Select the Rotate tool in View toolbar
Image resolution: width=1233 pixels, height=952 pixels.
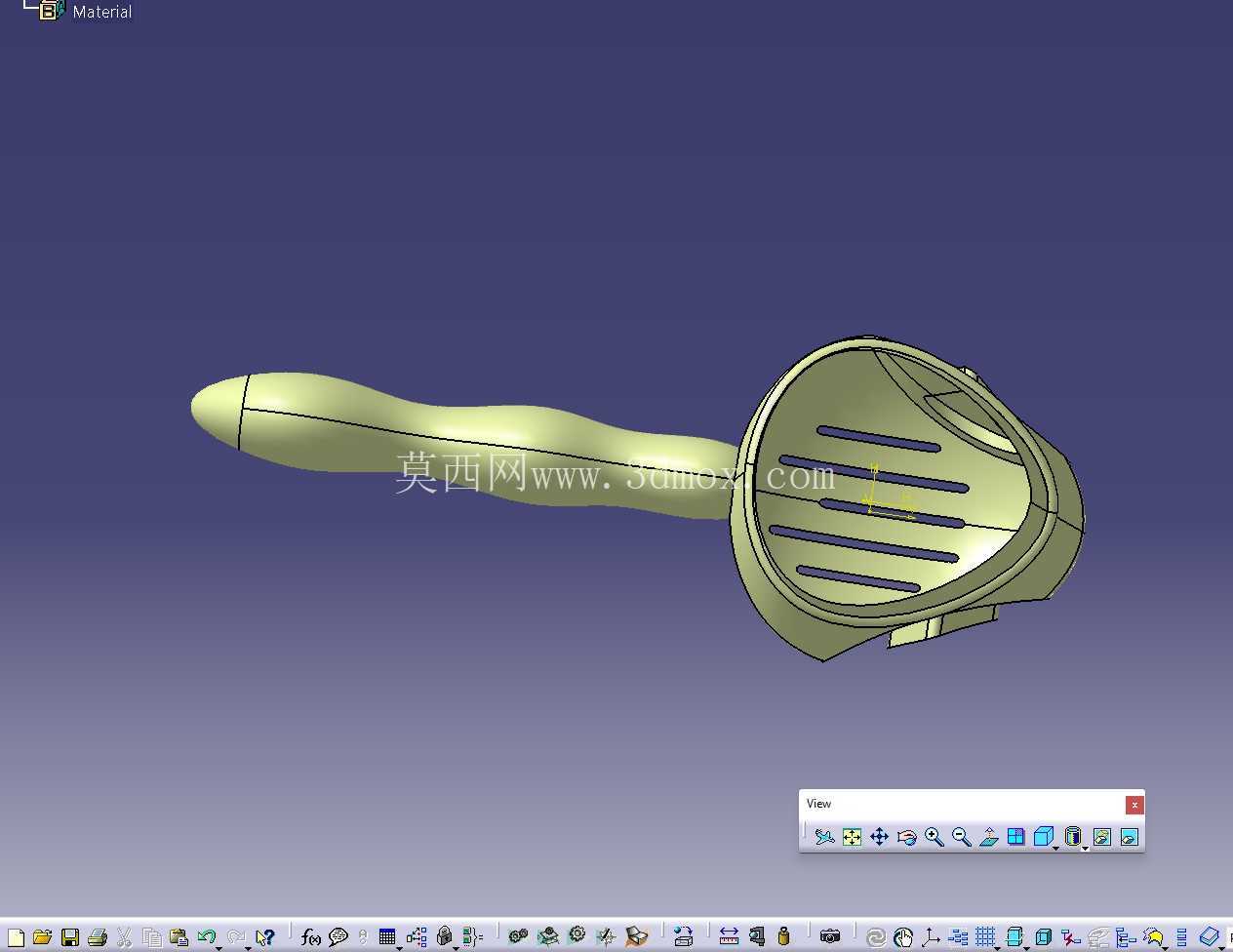tap(906, 837)
